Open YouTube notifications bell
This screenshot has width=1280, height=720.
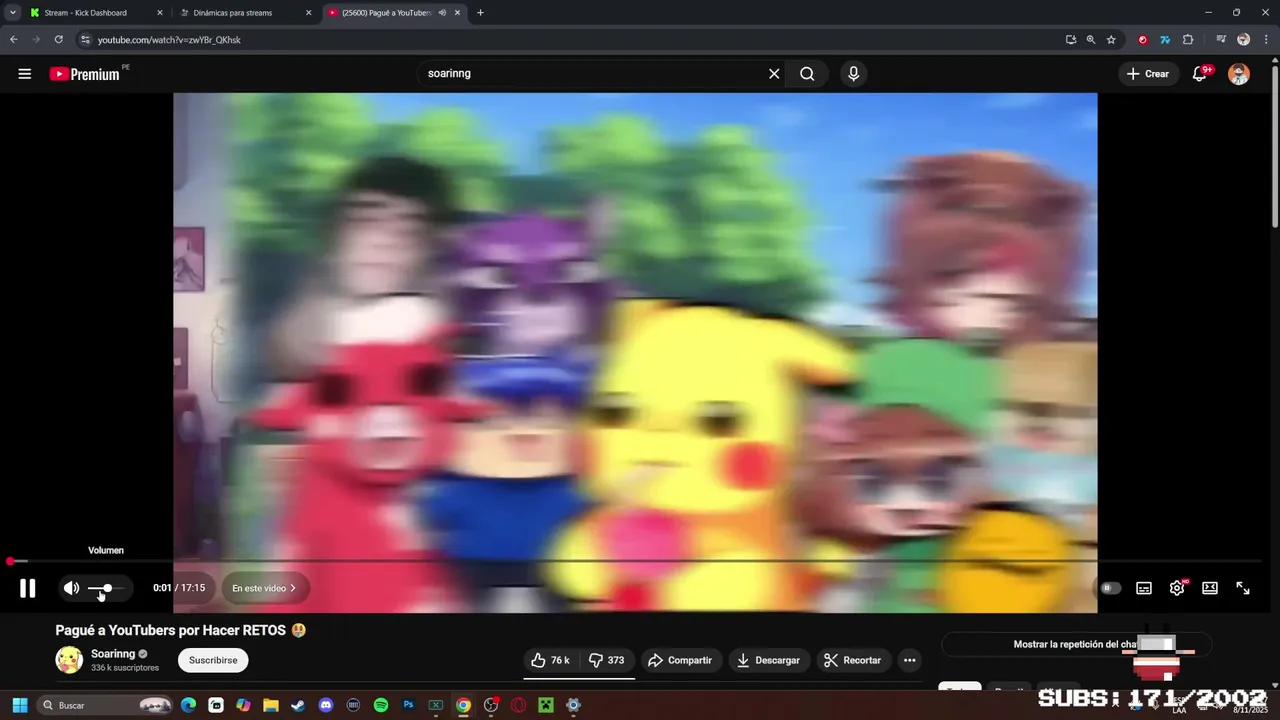coord(1200,74)
